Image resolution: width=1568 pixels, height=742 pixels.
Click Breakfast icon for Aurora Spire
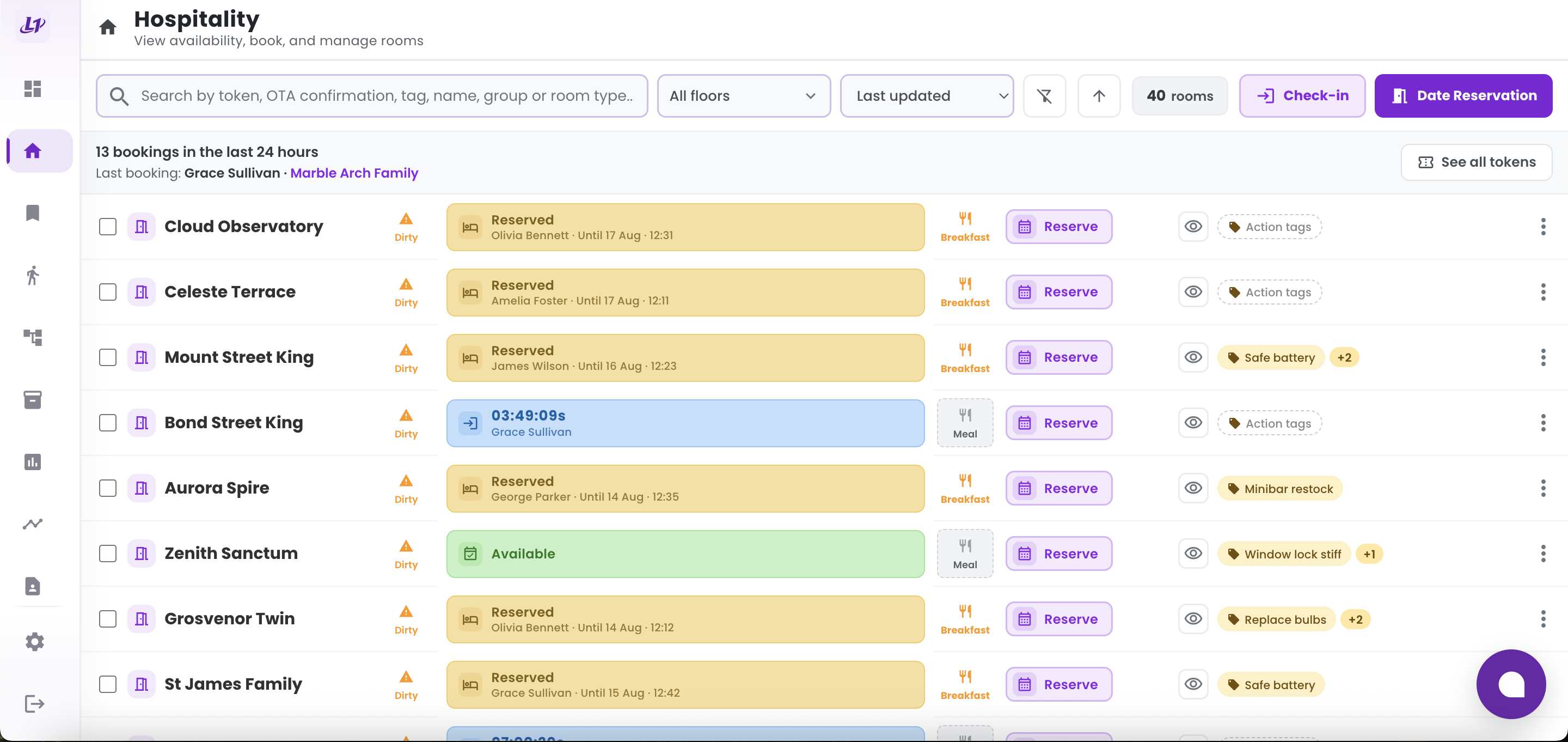click(965, 489)
